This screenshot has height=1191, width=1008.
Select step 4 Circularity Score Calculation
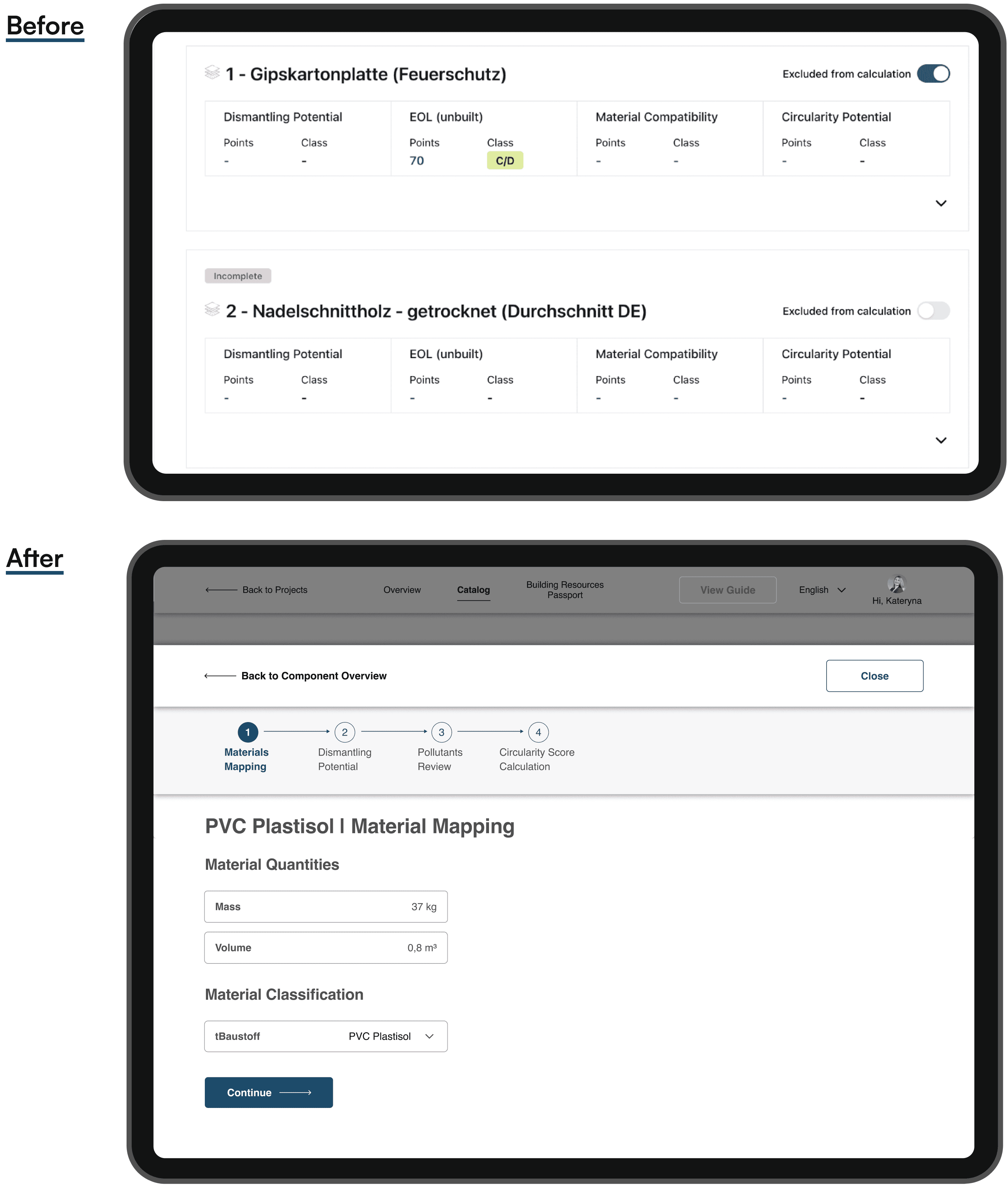538,732
